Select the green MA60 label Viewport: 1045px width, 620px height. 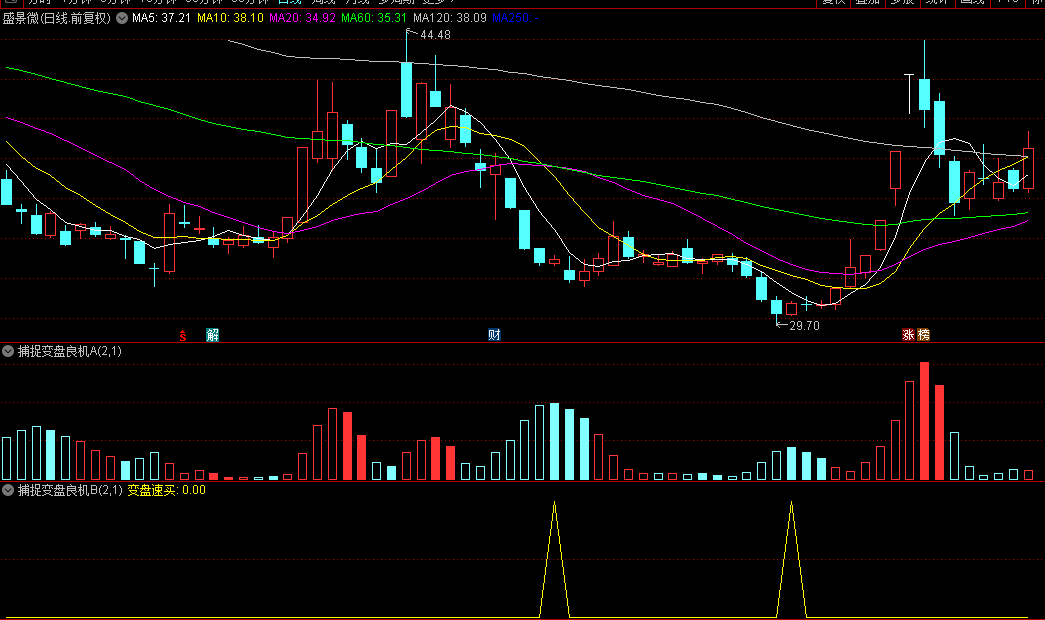coord(374,18)
